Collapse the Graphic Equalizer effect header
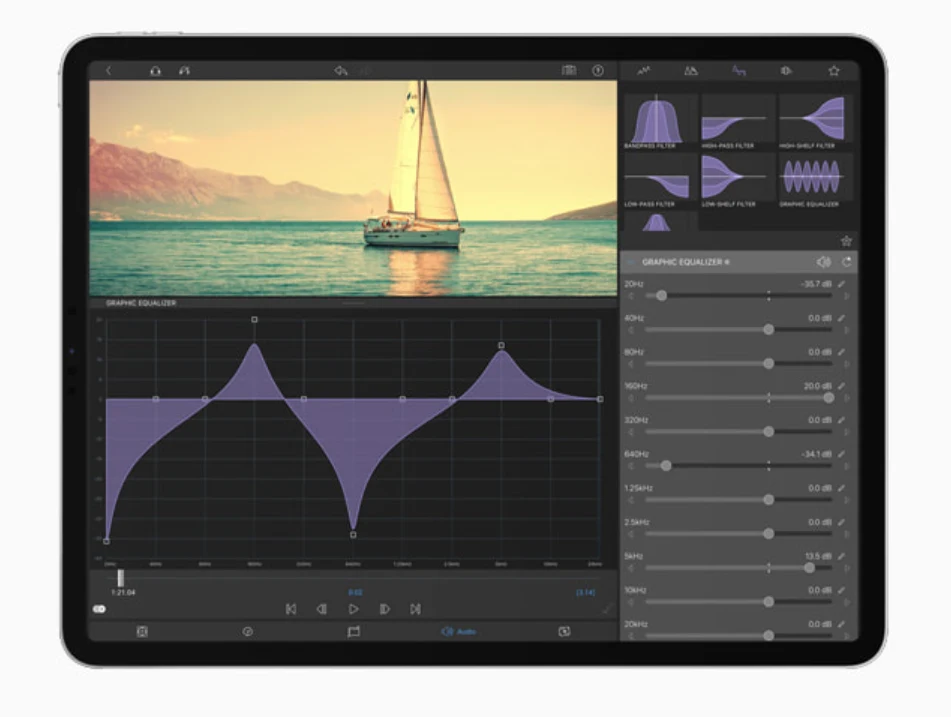 (x=630, y=262)
